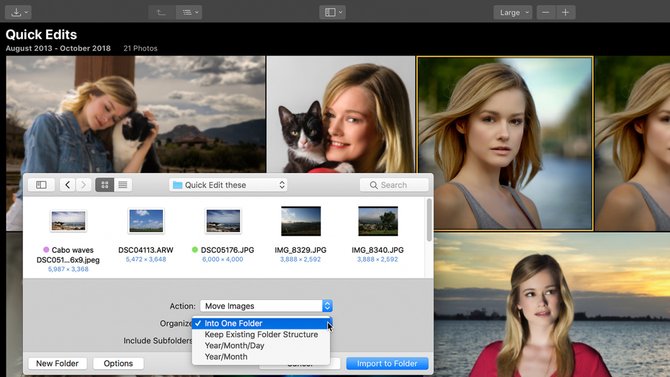Click the 21 Photos count text
The image size is (670, 377).
140,48
